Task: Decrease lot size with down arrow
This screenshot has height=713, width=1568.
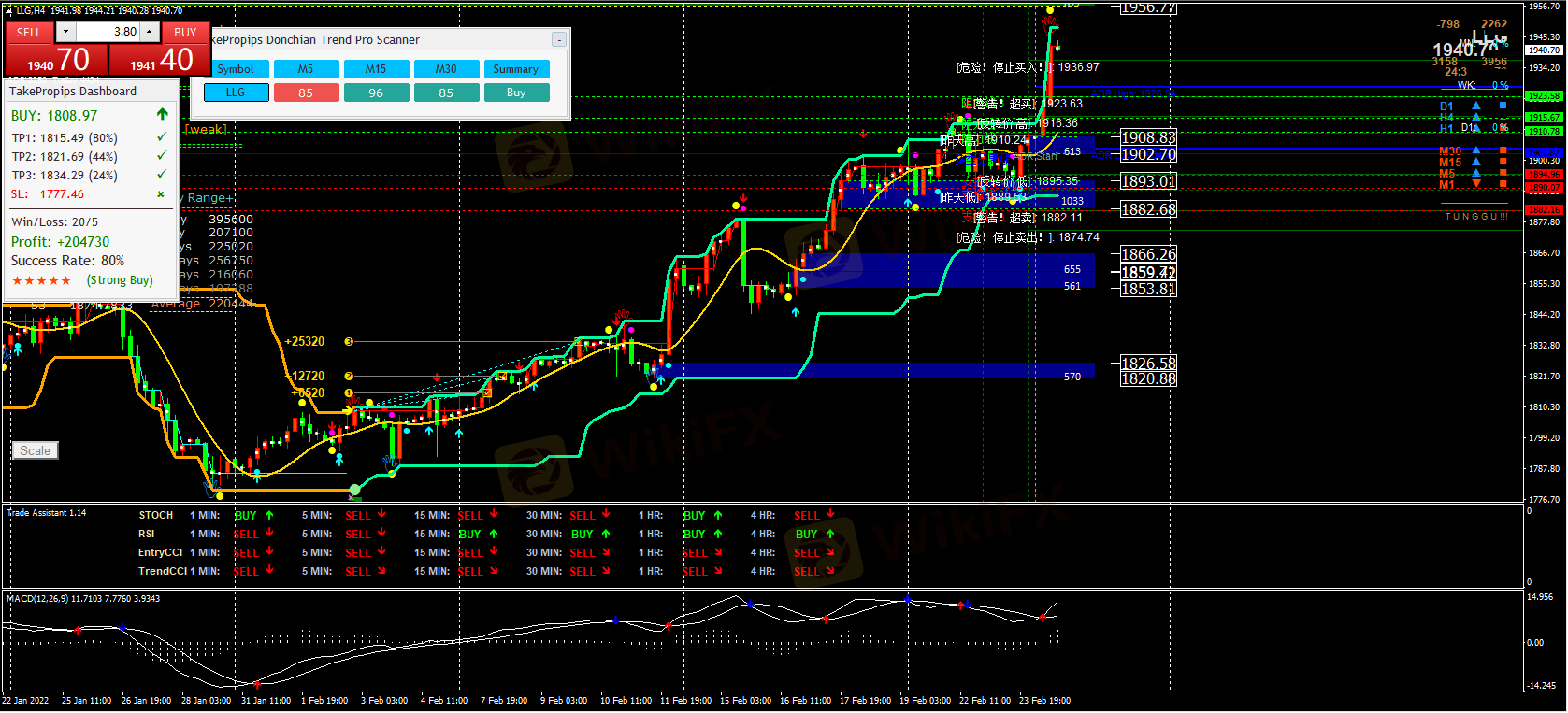Action: 65,32
